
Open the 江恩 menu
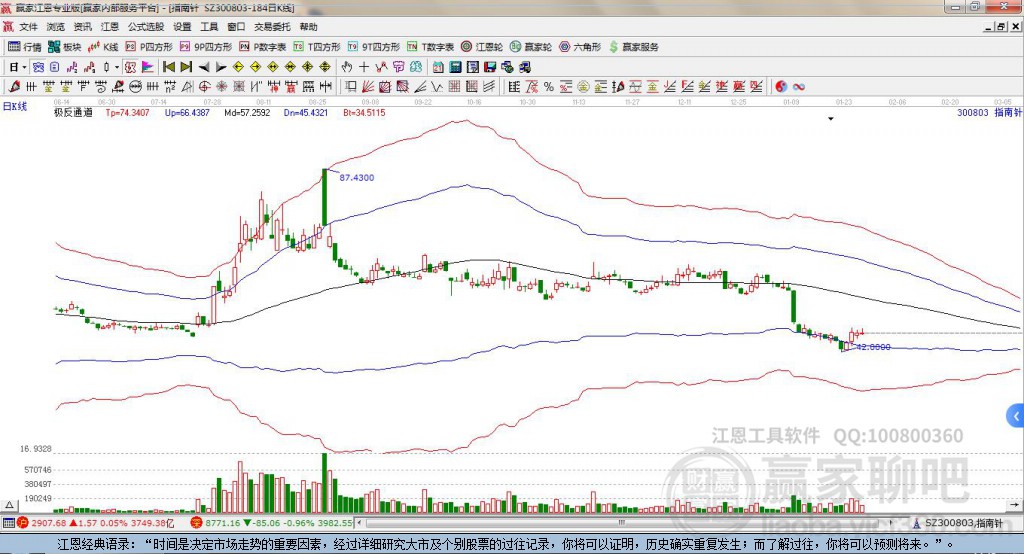pyautogui.click(x=110, y=27)
